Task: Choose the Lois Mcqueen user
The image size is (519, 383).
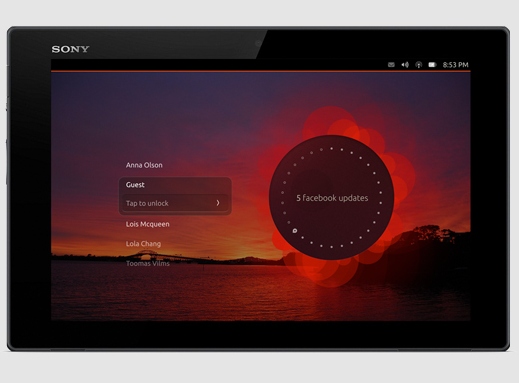Action: 148,224
